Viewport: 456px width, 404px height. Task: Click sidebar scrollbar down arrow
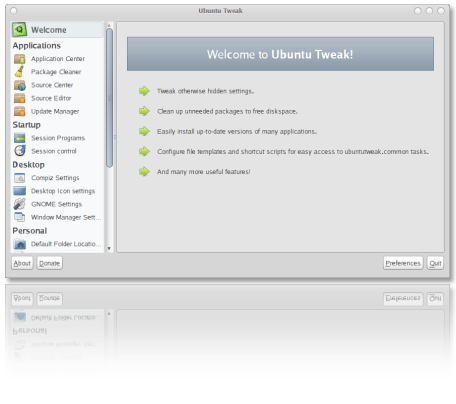[x=109, y=249]
